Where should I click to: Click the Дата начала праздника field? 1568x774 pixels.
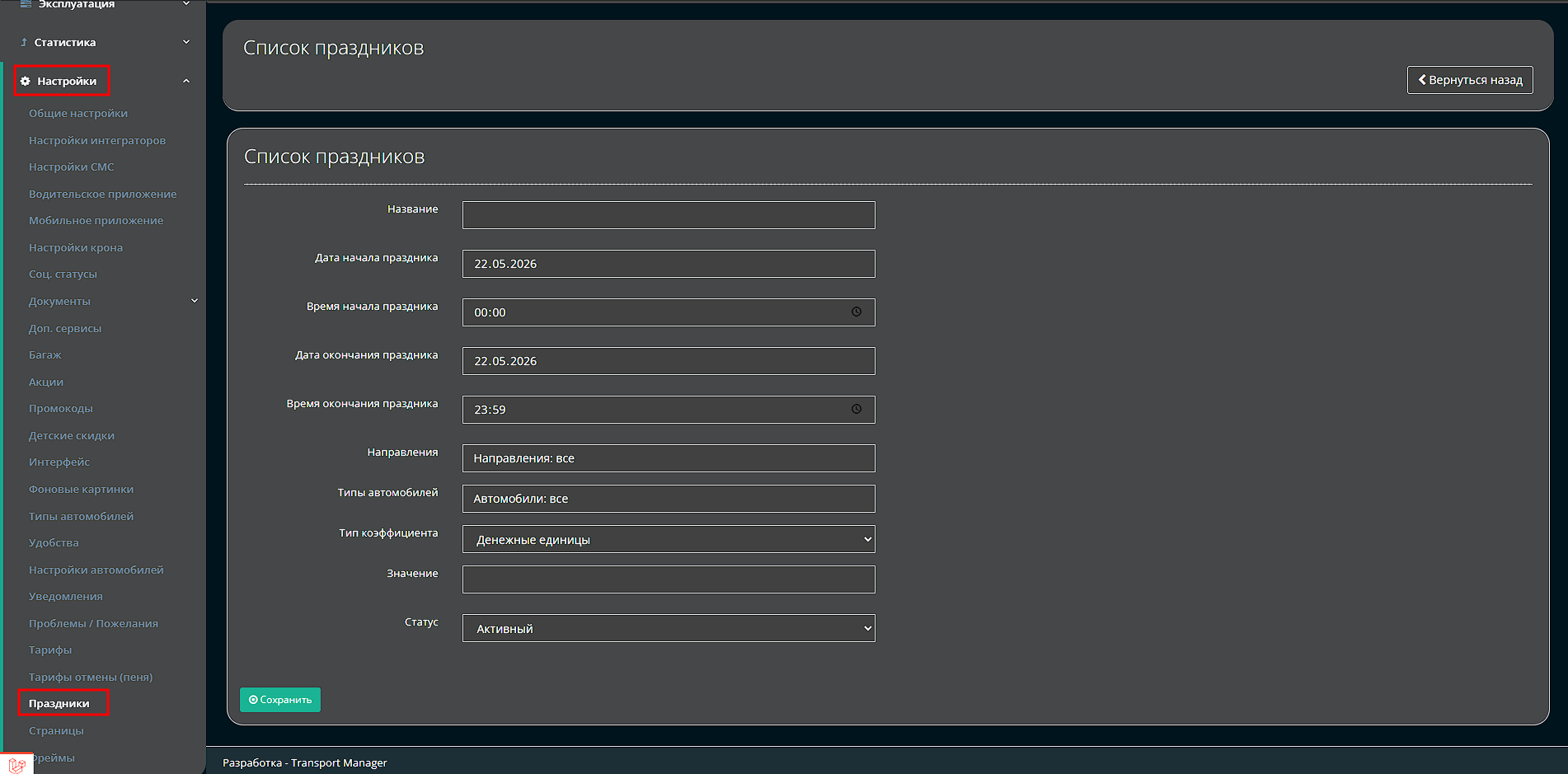pyautogui.click(x=669, y=264)
